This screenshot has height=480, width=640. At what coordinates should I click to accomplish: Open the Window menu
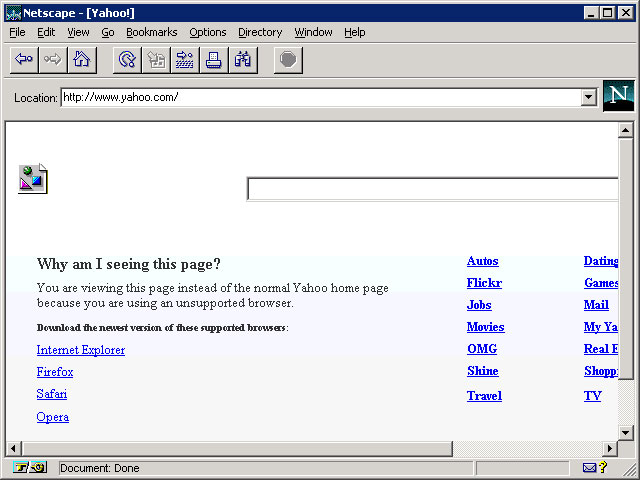coord(313,32)
